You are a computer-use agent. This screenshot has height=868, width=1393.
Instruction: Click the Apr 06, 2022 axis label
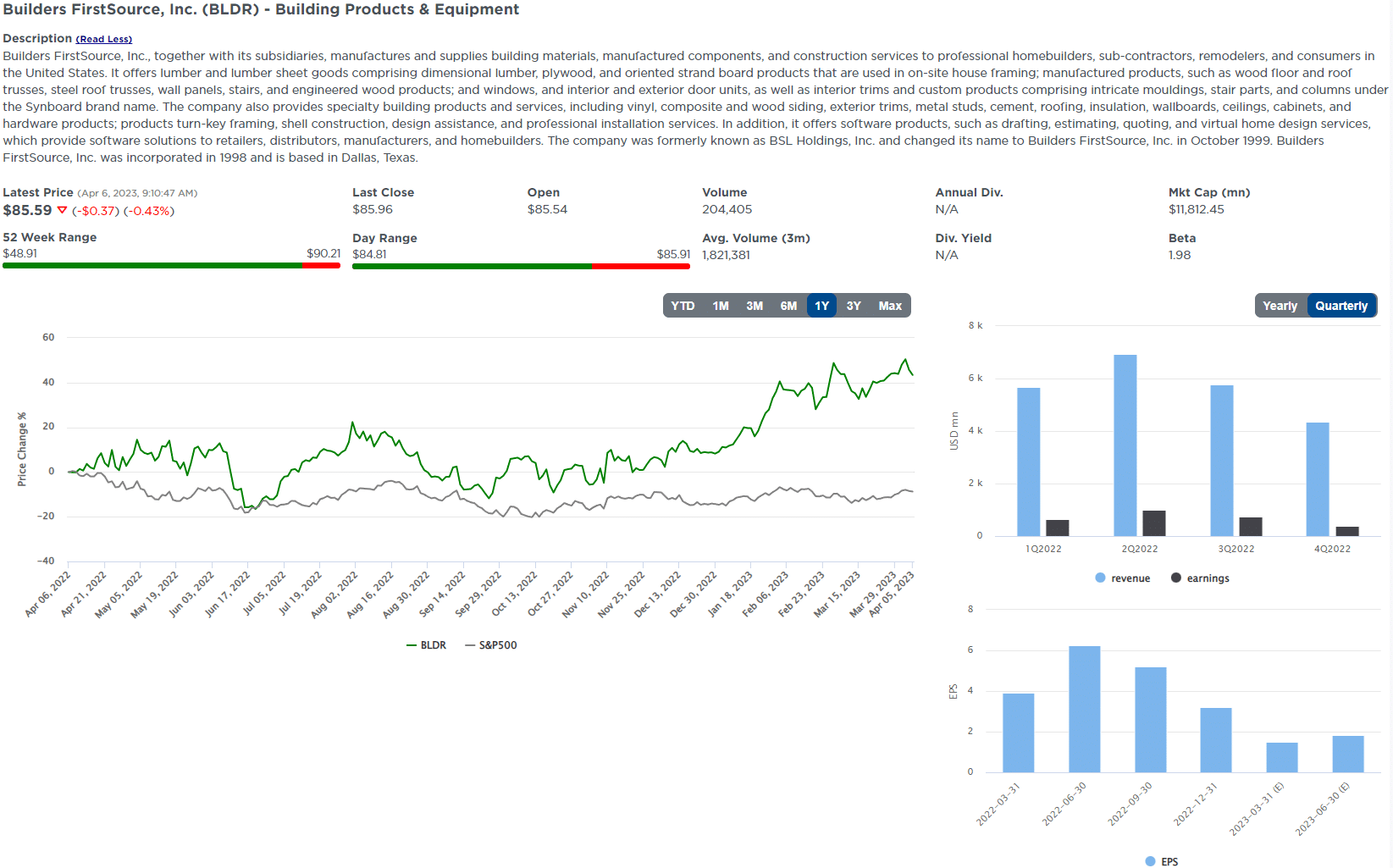point(47,594)
